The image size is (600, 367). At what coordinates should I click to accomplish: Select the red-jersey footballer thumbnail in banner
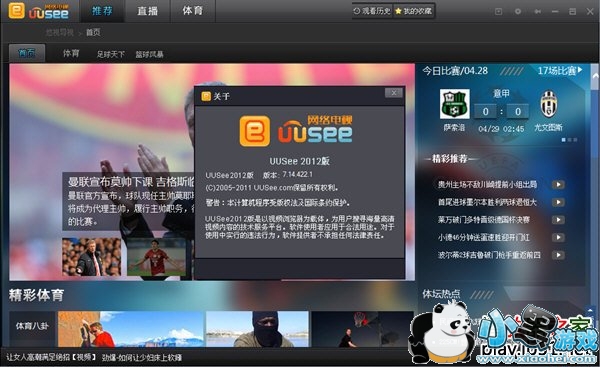click(x=157, y=257)
